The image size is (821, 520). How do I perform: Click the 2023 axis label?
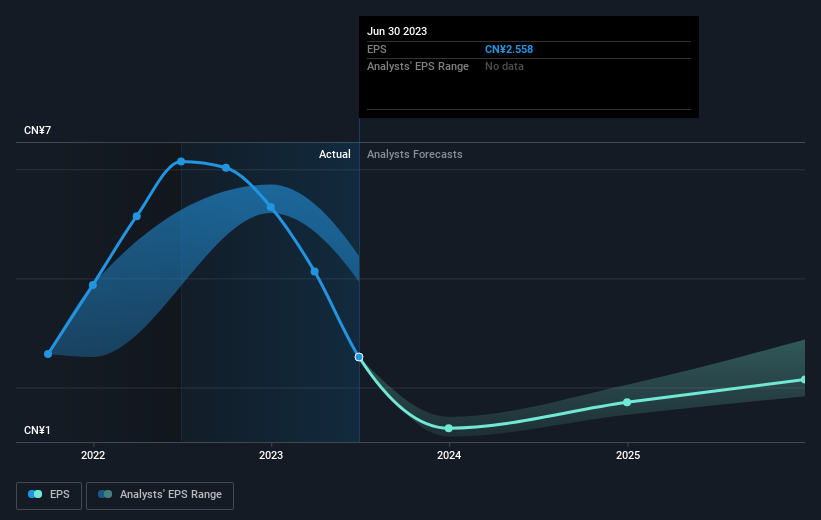pos(271,455)
